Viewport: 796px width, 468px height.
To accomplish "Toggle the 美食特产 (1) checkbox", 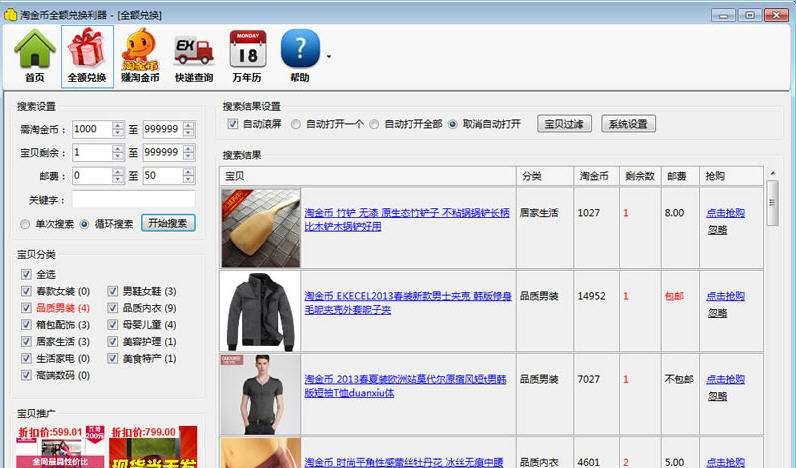I will tap(112, 358).
